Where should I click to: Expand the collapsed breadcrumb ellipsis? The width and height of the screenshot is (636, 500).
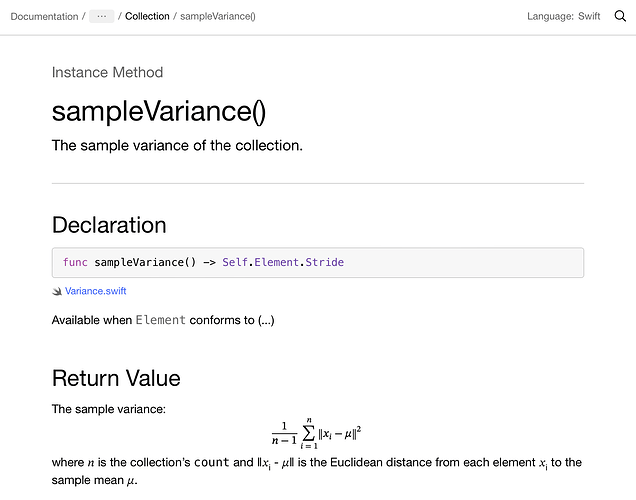coord(102,16)
